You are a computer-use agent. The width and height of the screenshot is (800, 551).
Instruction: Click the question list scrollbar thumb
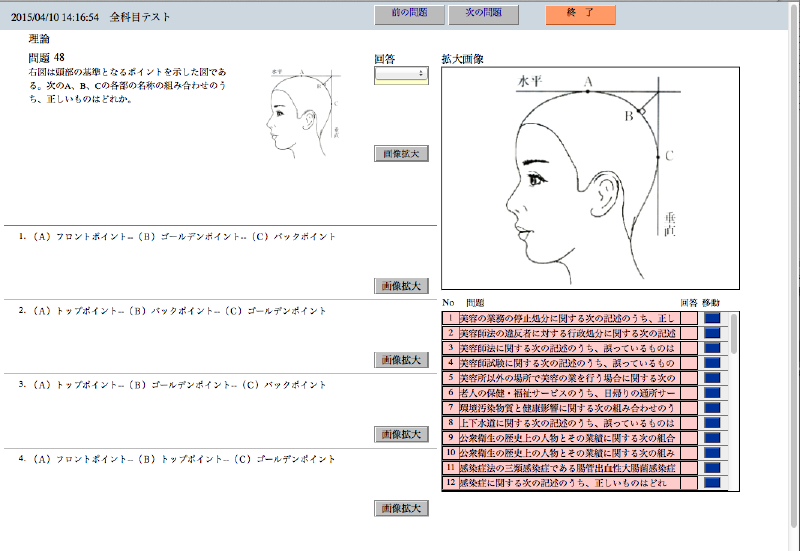point(735,332)
